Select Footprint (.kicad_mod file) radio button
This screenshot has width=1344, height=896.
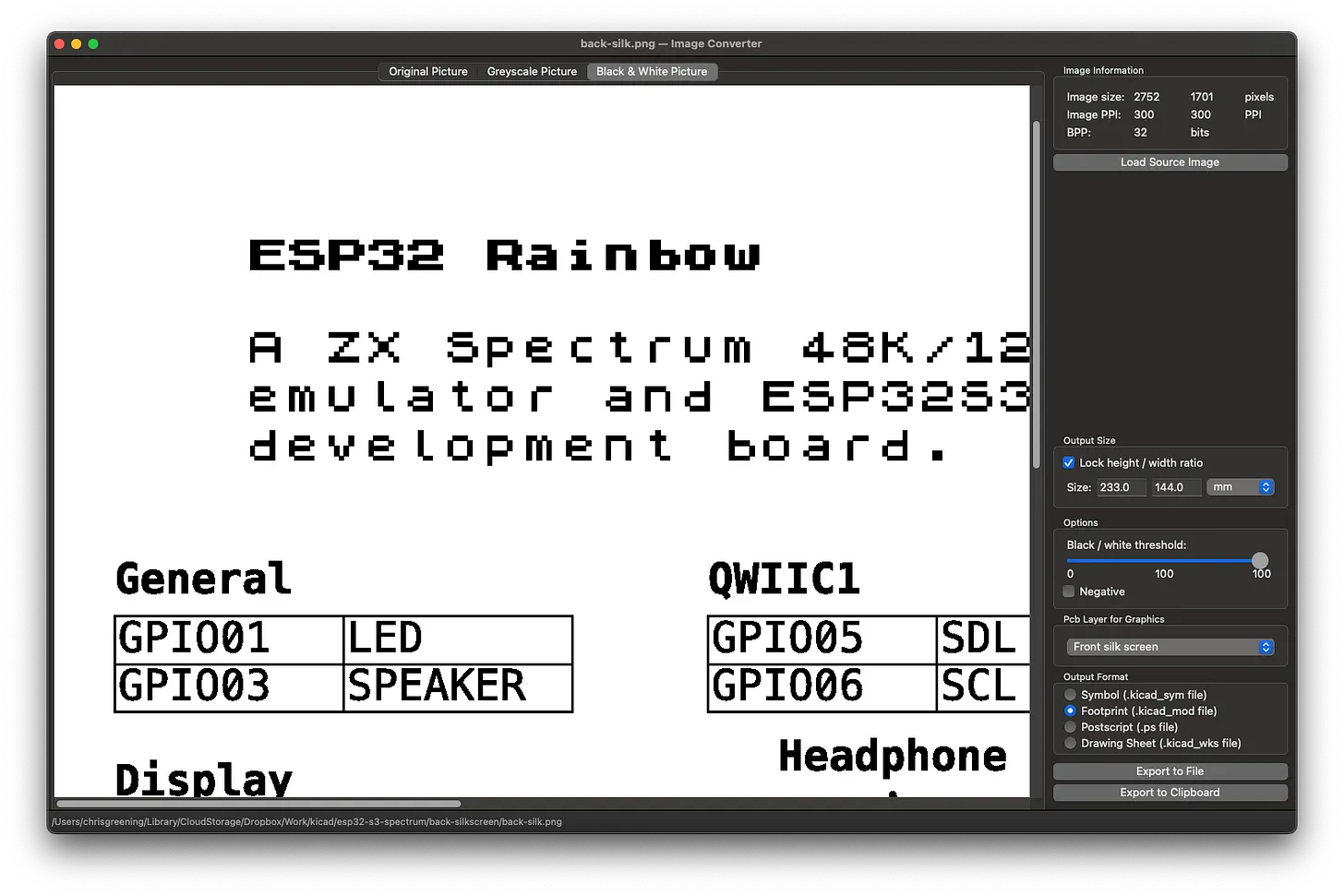point(1071,711)
